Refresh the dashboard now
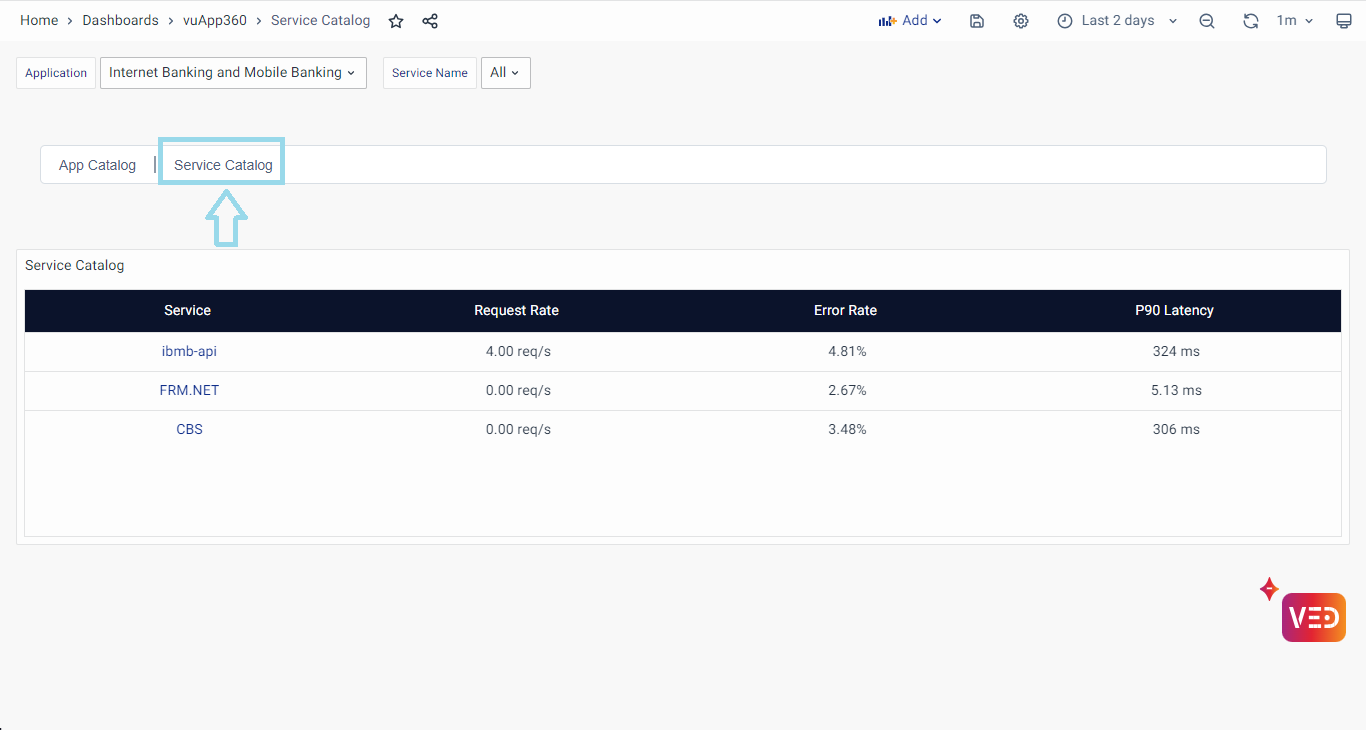The image size is (1366, 730). tap(1250, 21)
